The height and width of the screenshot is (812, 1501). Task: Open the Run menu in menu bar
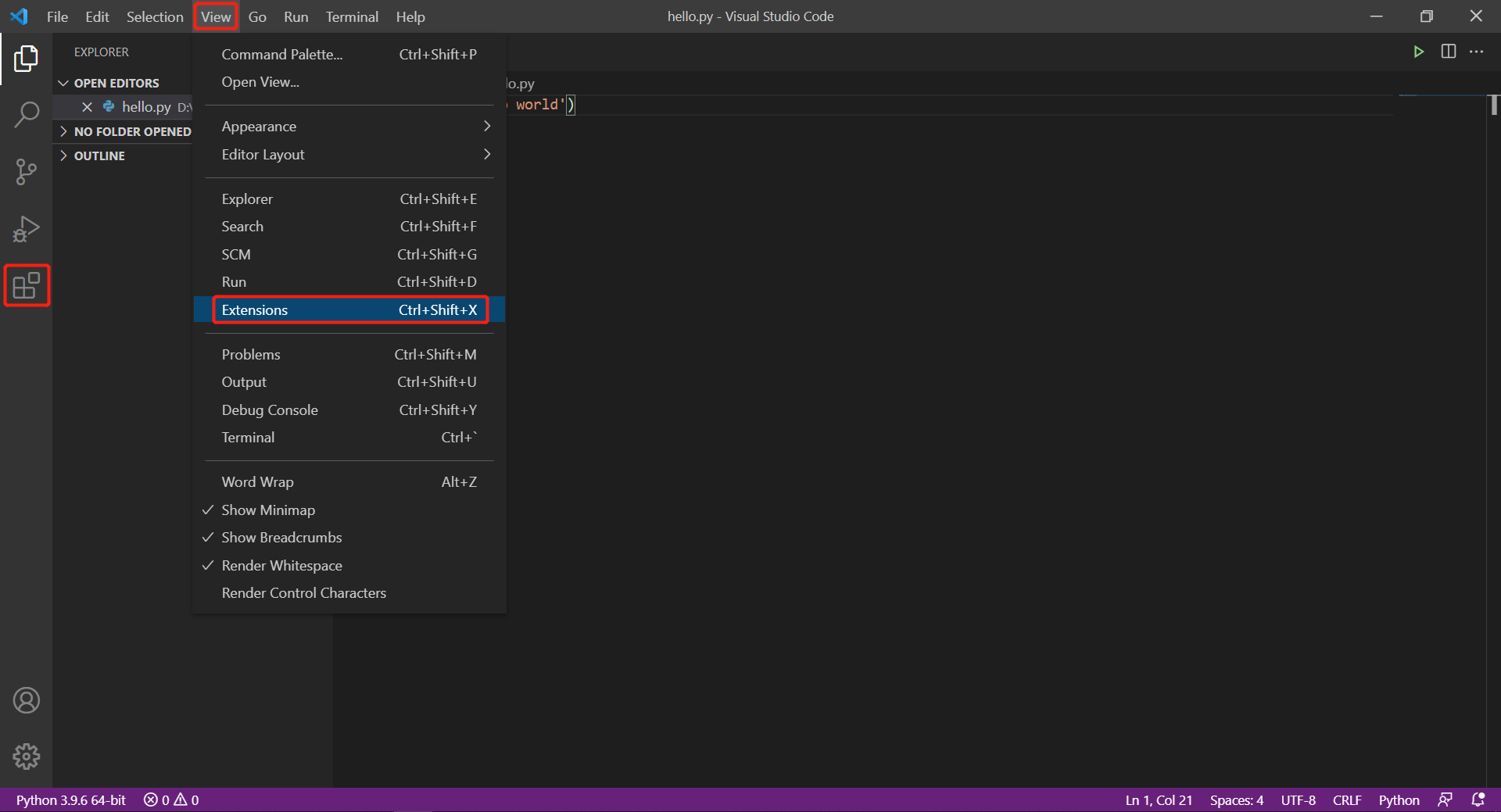(x=296, y=16)
